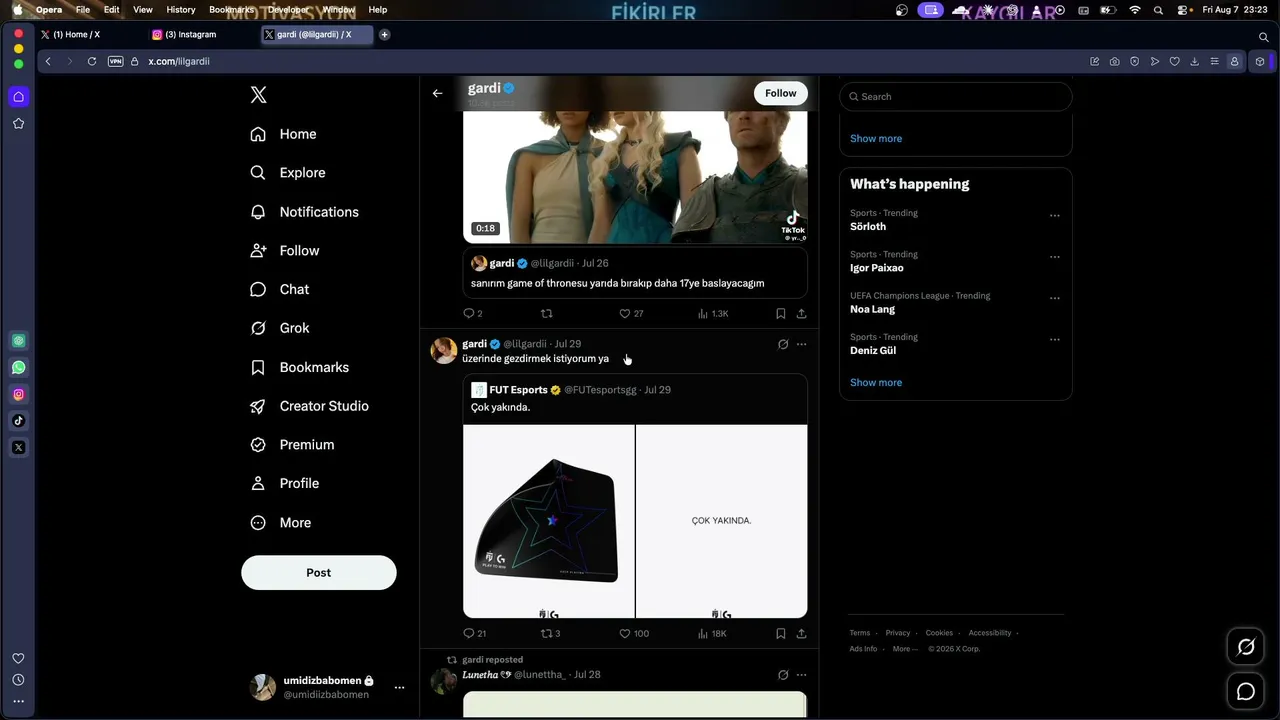View analytics of the post with 1.3K views
Image resolution: width=1280 pixels, height=720 pixels.
713,313
